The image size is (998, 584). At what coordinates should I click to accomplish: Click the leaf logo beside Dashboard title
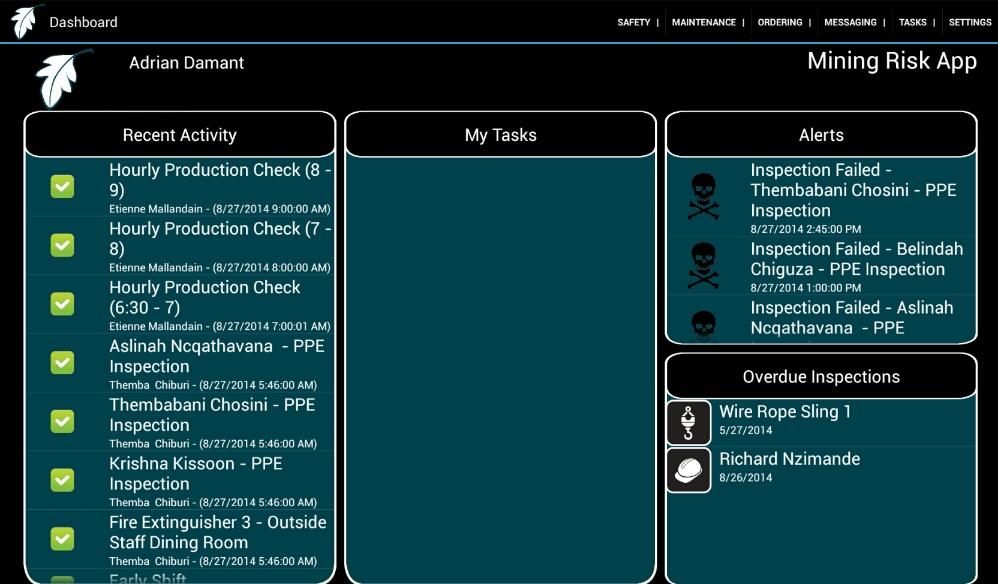pyautogui.click(x=26, y=20)
